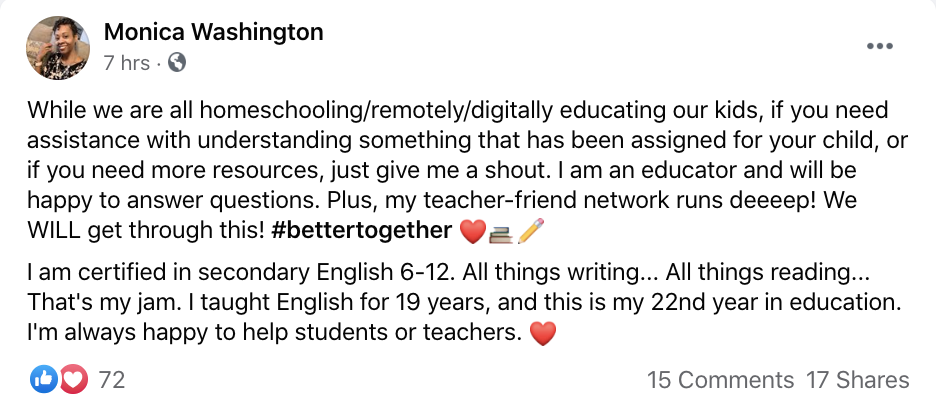This screenshot has width=936, height=410.
Task: Click the blue Like reaction icon
Action: (45, 379)
